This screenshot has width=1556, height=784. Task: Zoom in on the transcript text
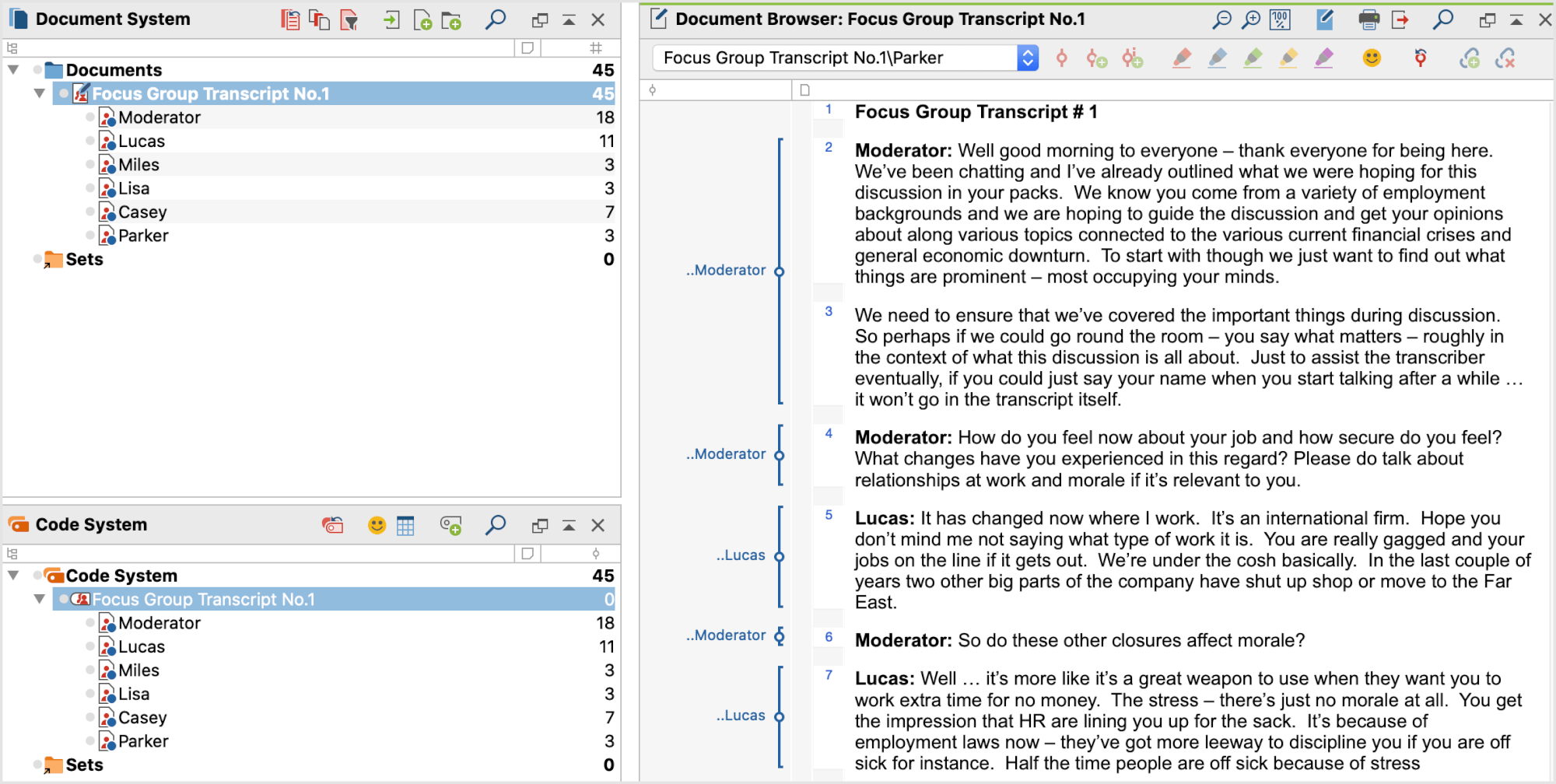pos(1251,19)
